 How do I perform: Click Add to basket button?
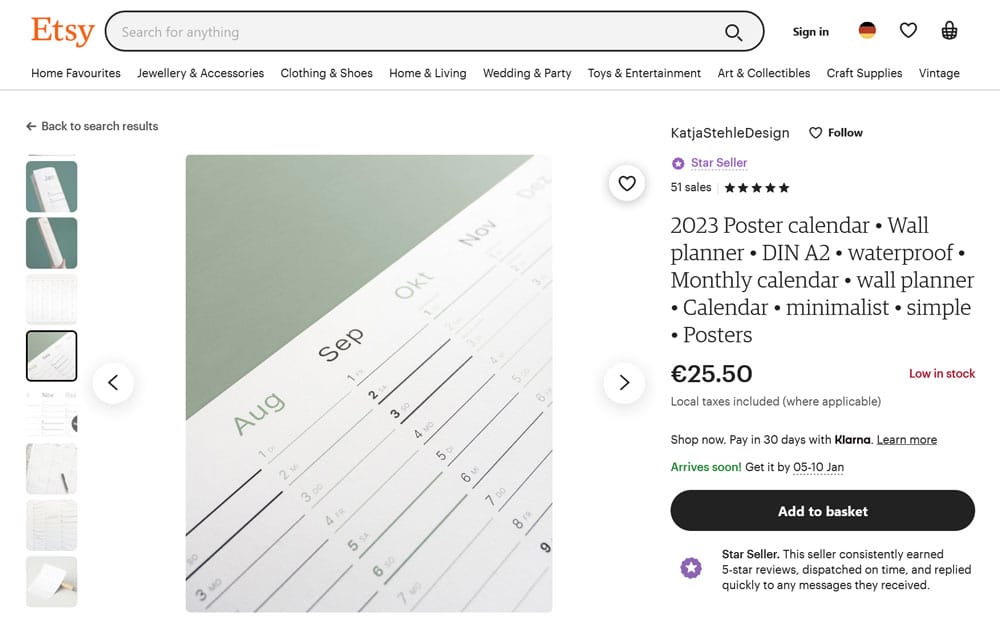click(x=822, y=511)
